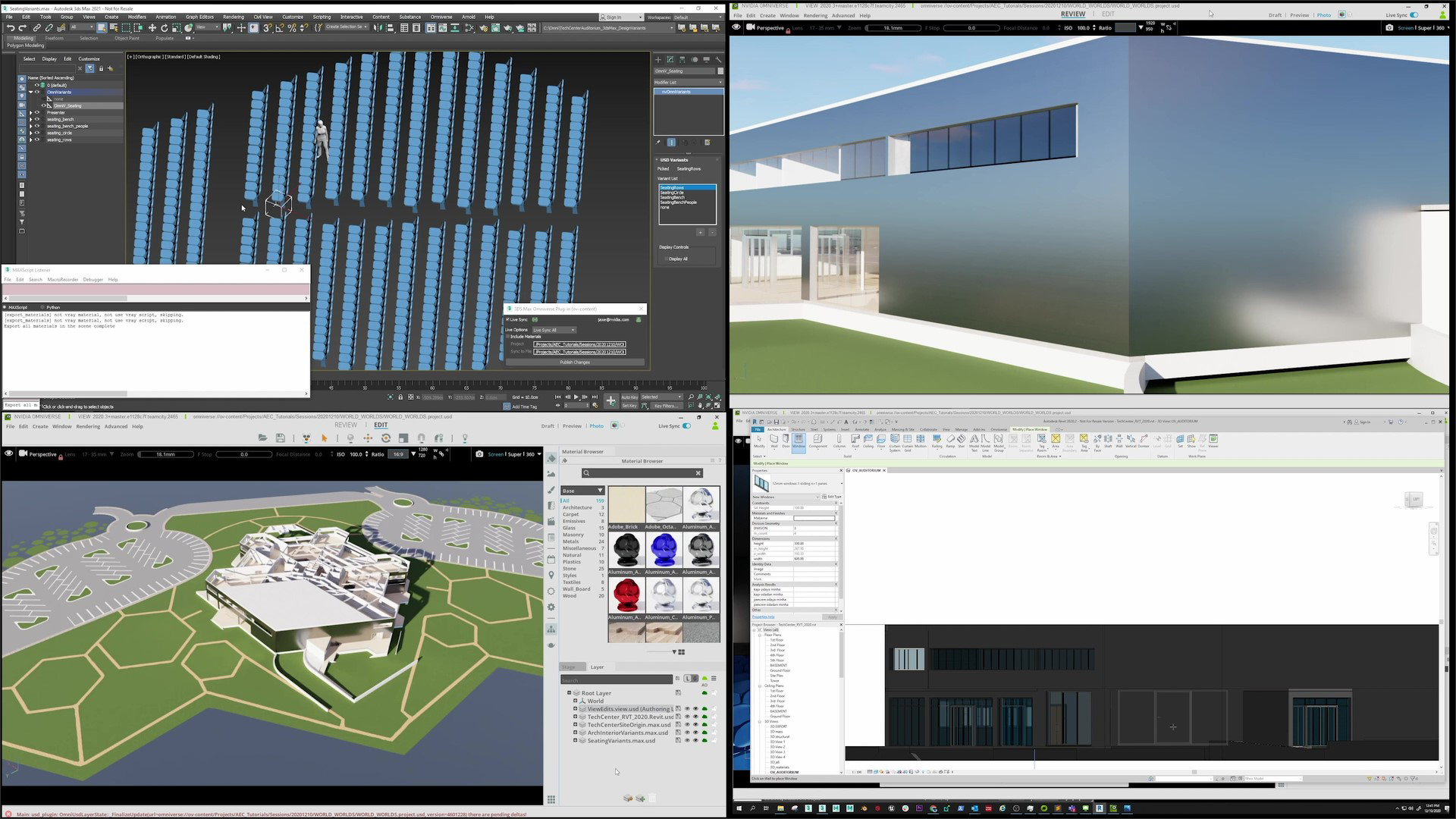Expand the World node in Layer panel
Viewport: 1456px width, 819px height.
tap(576, 701)
